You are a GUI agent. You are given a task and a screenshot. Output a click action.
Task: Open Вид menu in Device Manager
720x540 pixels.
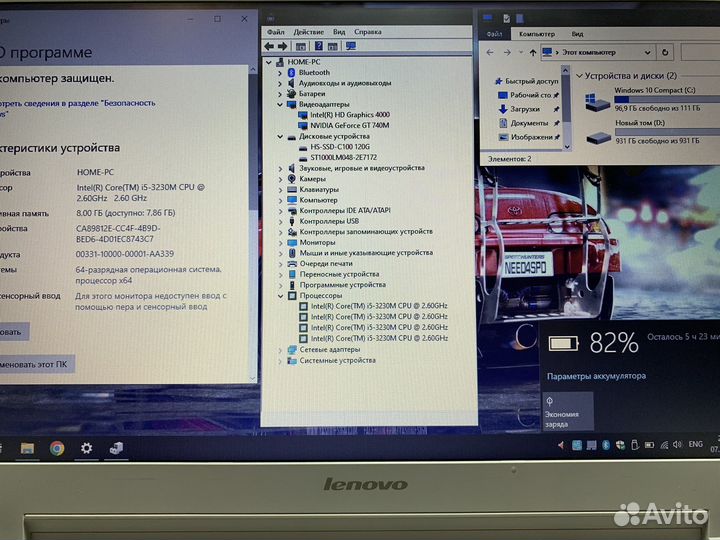(339, 32)
